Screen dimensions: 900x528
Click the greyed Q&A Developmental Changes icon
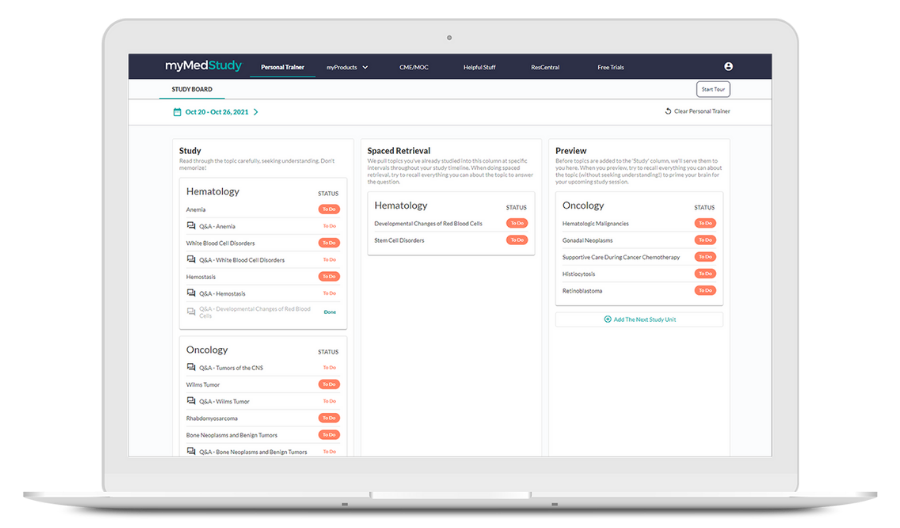[191, 312]
